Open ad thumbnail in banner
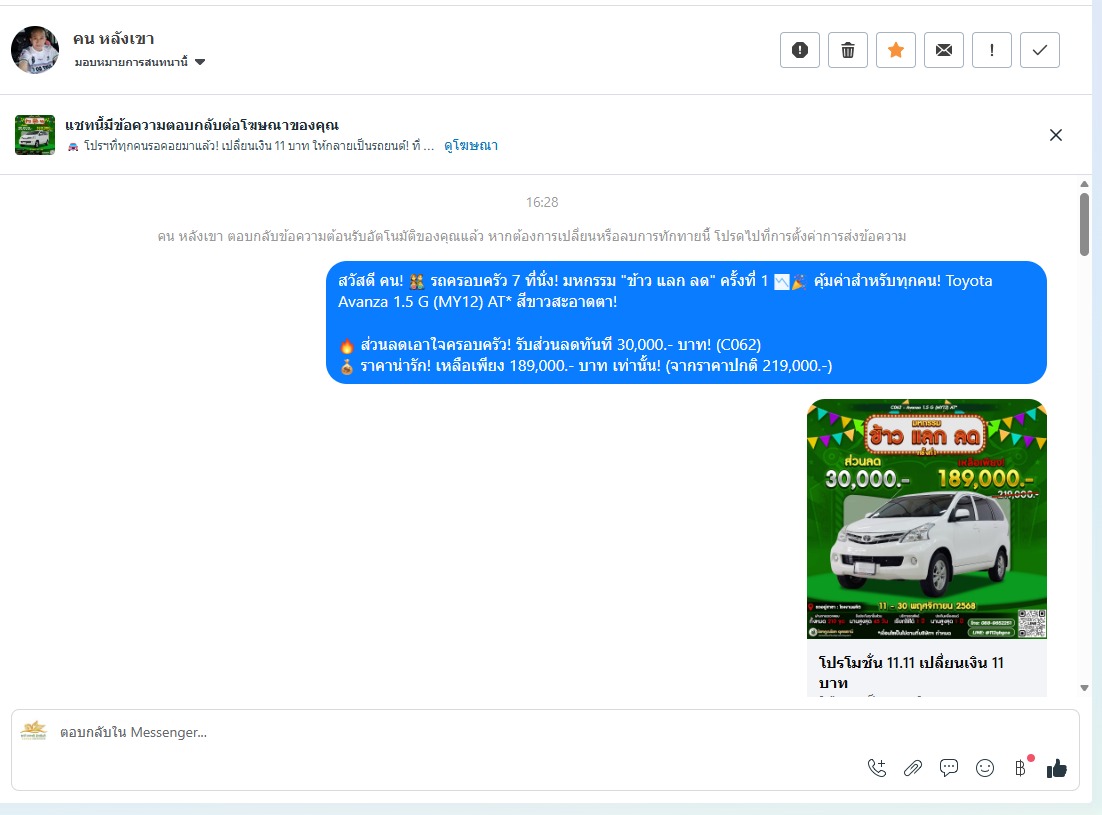Viewport: 1102px width, 815px height. [35, 135]
